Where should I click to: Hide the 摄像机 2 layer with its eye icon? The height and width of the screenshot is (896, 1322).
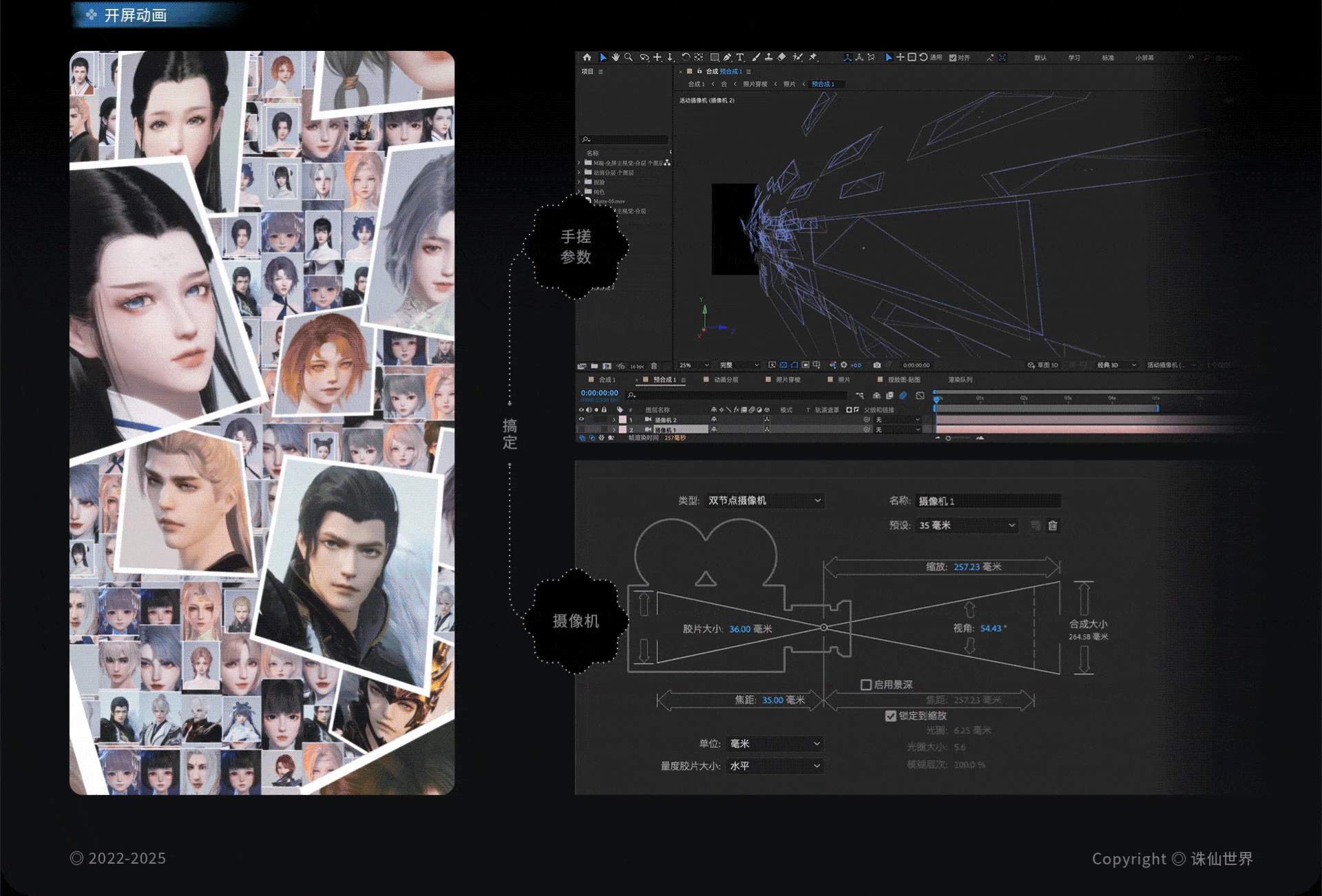point(581,419)
